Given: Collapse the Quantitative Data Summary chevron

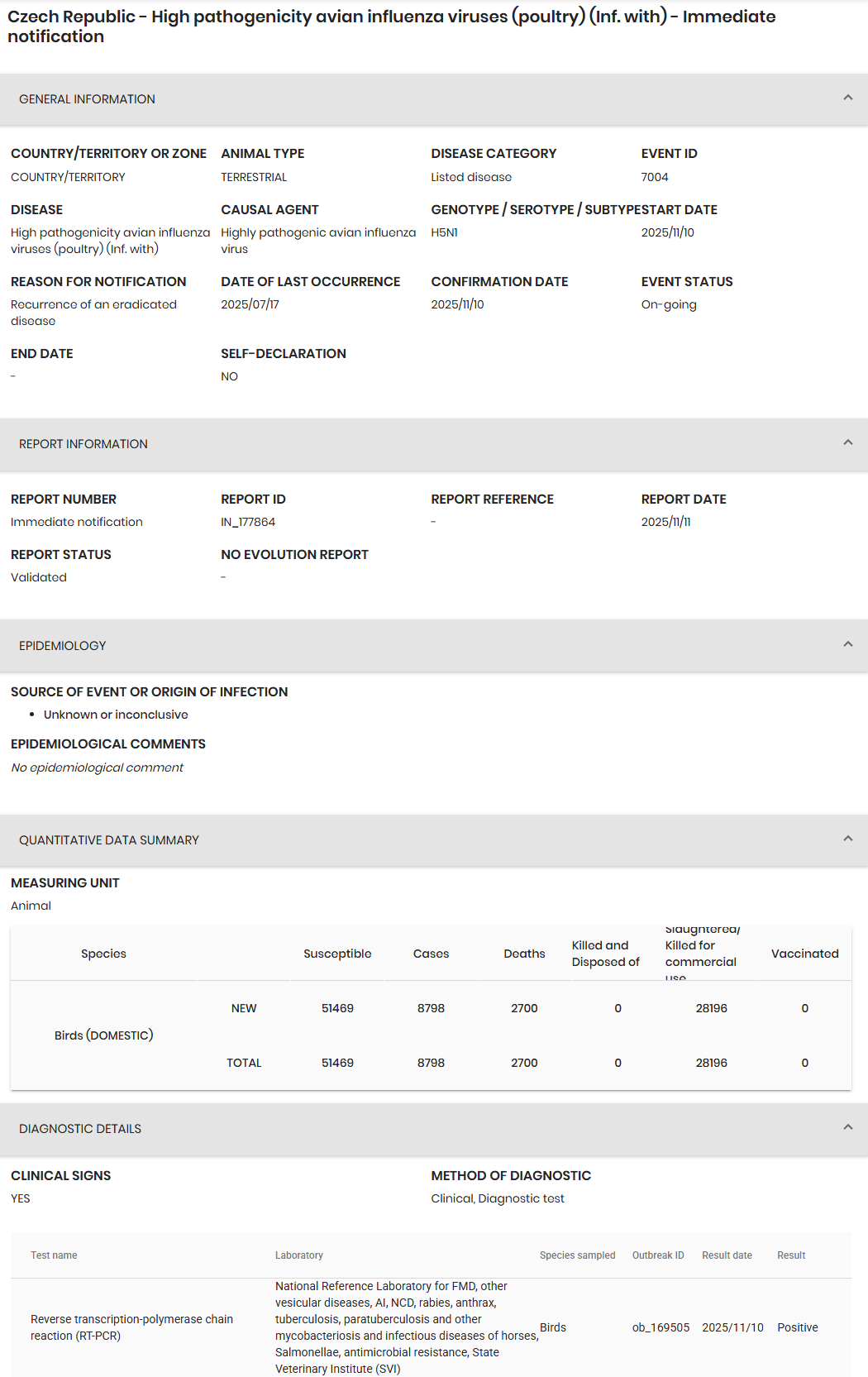Looking at the screenshot, I should point(847,839).
